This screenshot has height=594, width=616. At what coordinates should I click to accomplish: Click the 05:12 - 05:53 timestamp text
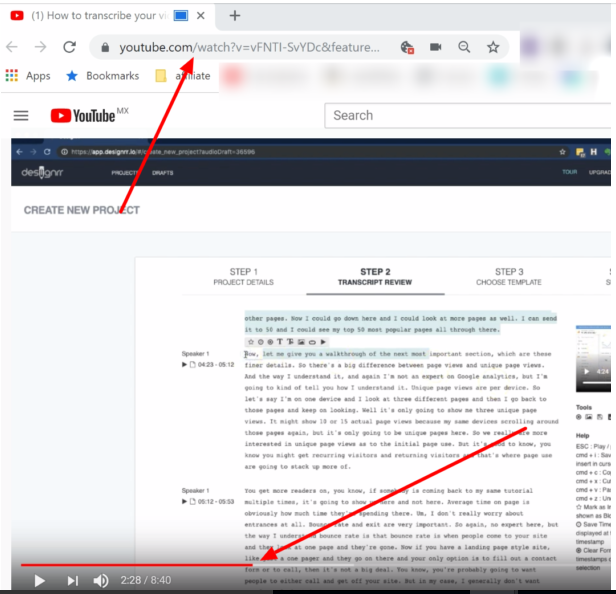[x=216, y=501]
